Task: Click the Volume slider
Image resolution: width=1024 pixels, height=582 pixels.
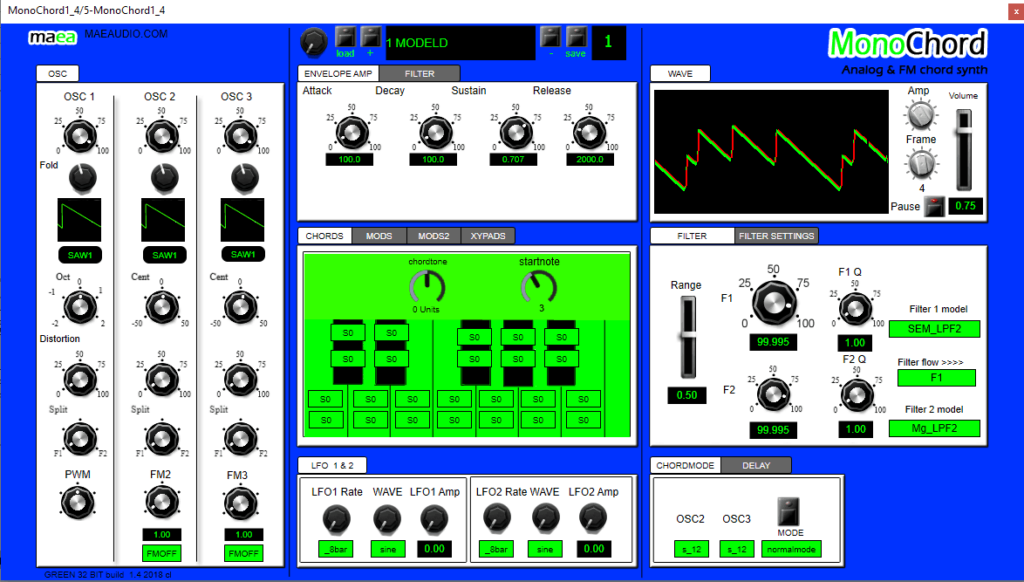Action: point(963,148)
